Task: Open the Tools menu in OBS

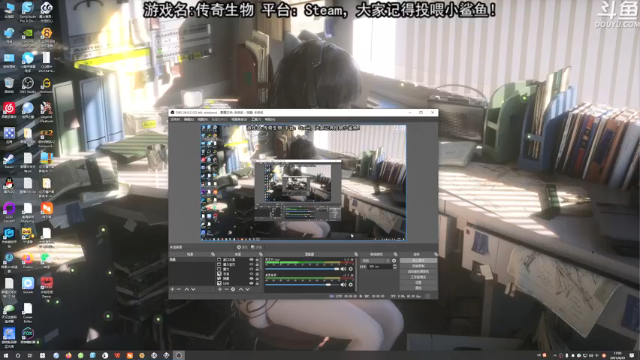Action: click(256, 120)
